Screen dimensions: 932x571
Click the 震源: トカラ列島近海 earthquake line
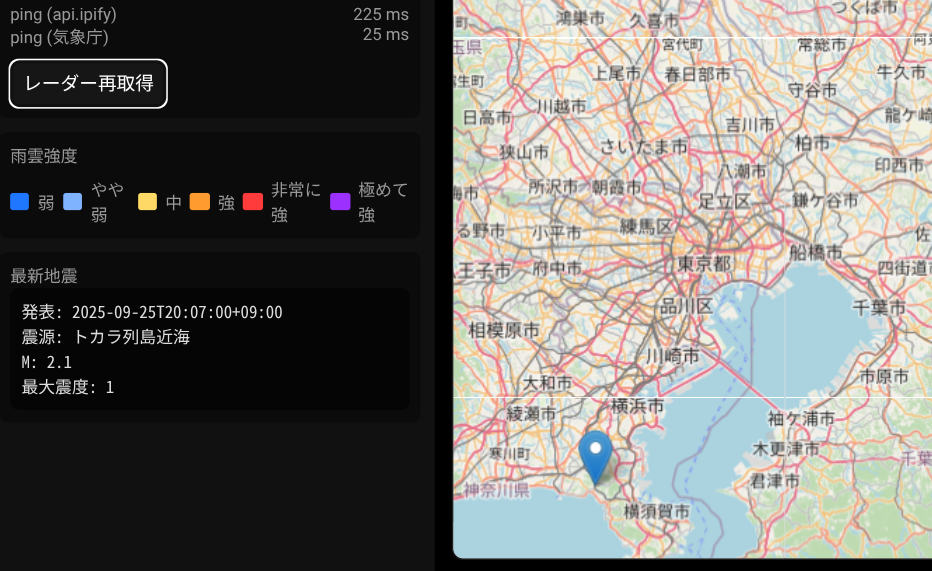point(106,337)
